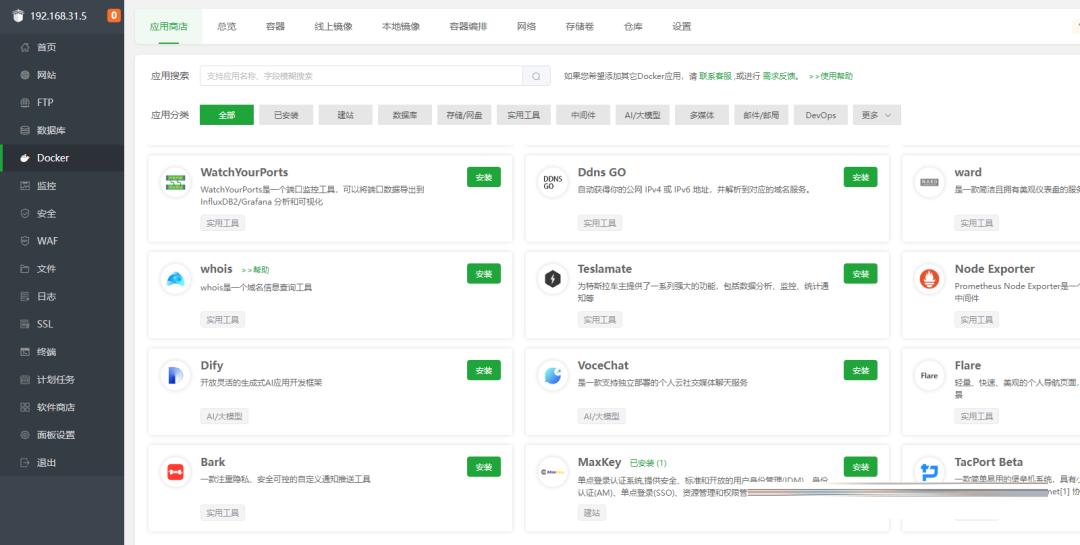The image size is (1080, 545).
Task: Open the 线上镜像 tab
Action: pyautogui.click(x=333, y=27)
